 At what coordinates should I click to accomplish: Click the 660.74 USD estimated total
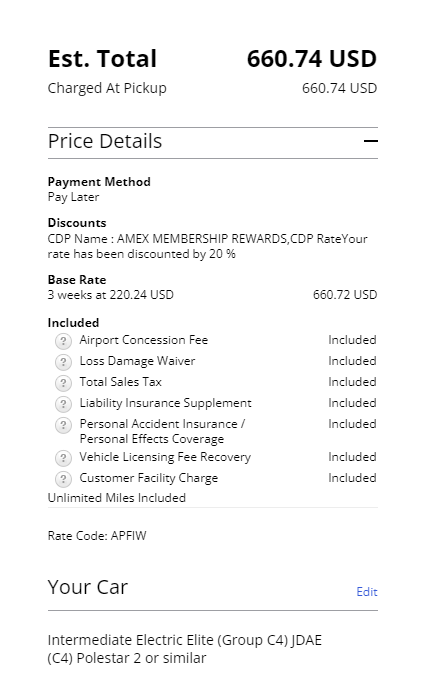pyautogui.click(x=312, y=58)
